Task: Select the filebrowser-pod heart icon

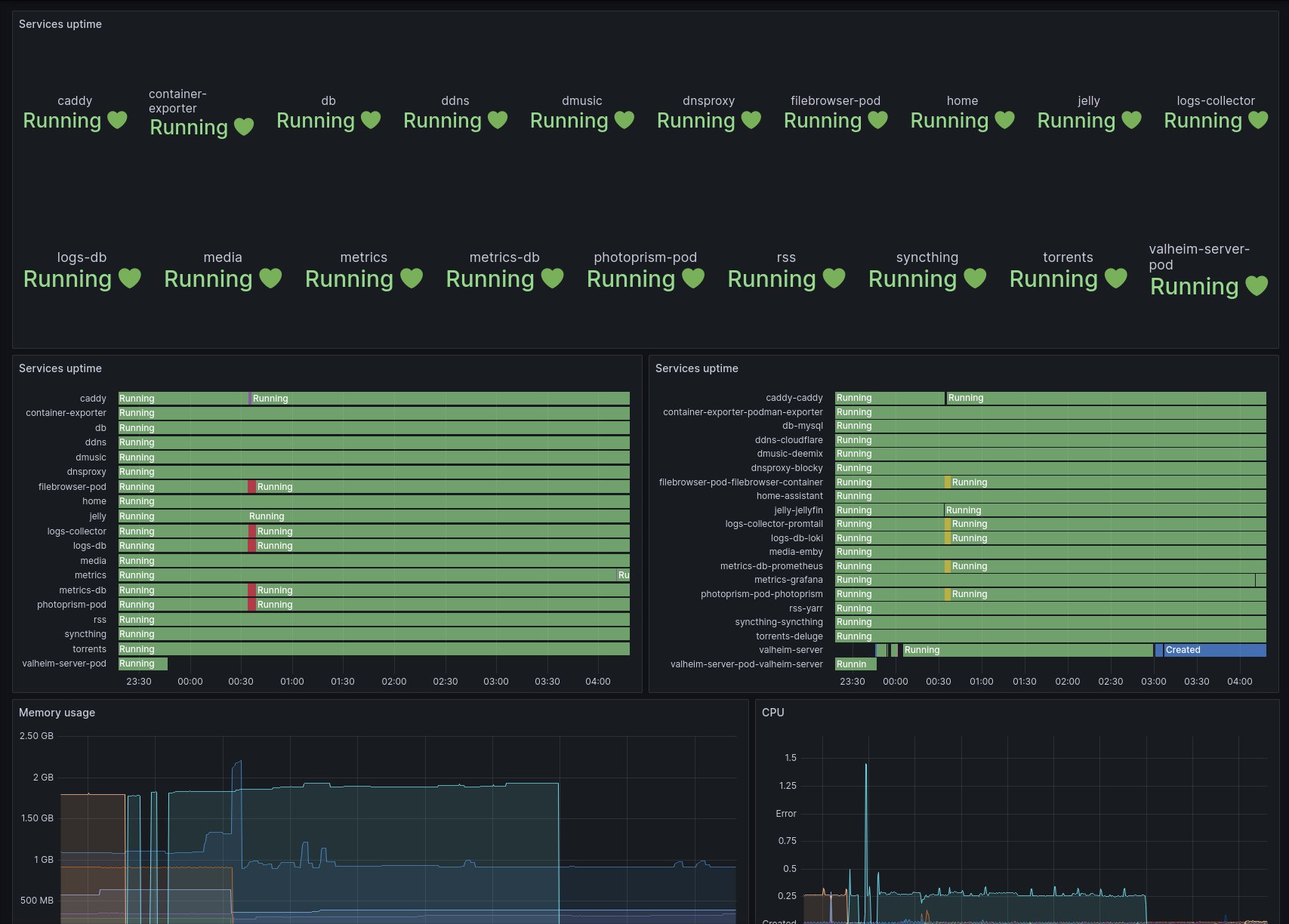Action: pyautogui.click(x=878, y=120)
